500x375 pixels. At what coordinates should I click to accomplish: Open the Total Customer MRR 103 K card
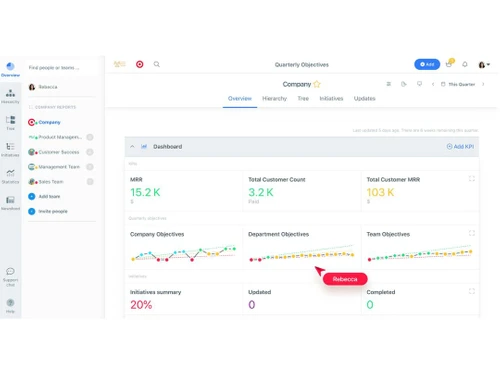point(420,191)
